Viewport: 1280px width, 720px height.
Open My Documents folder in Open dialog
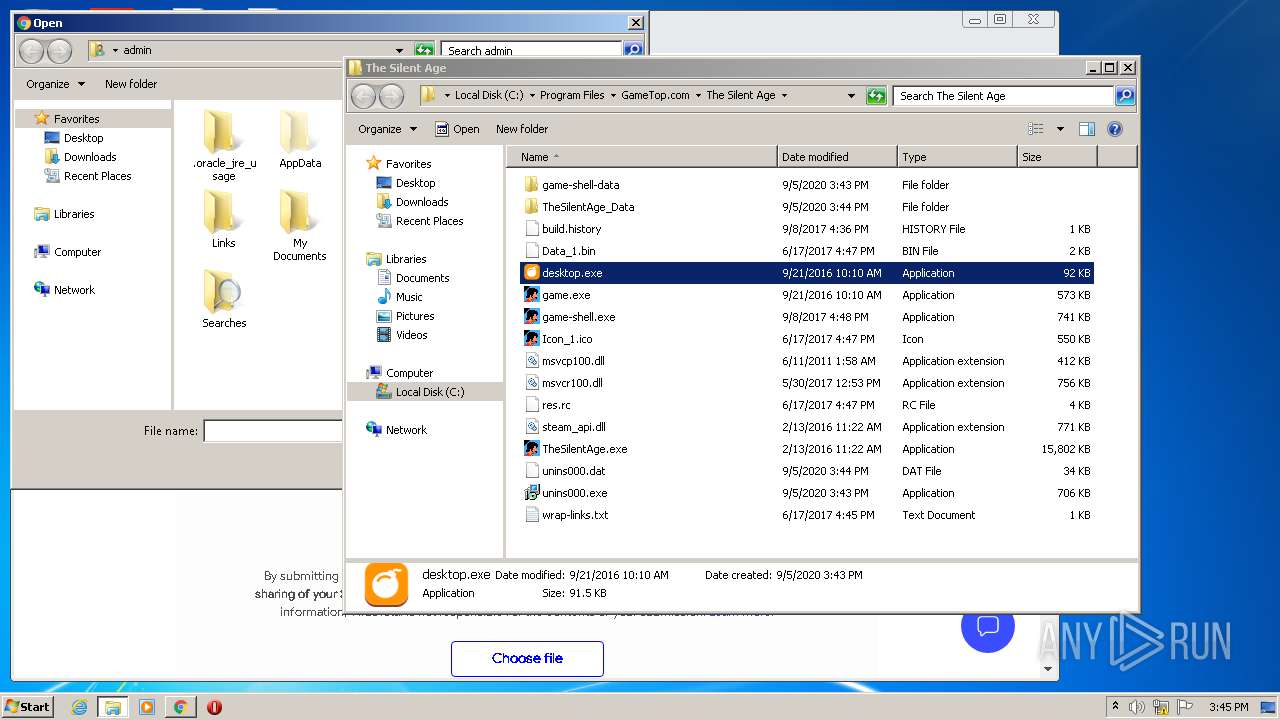[300, 226]
